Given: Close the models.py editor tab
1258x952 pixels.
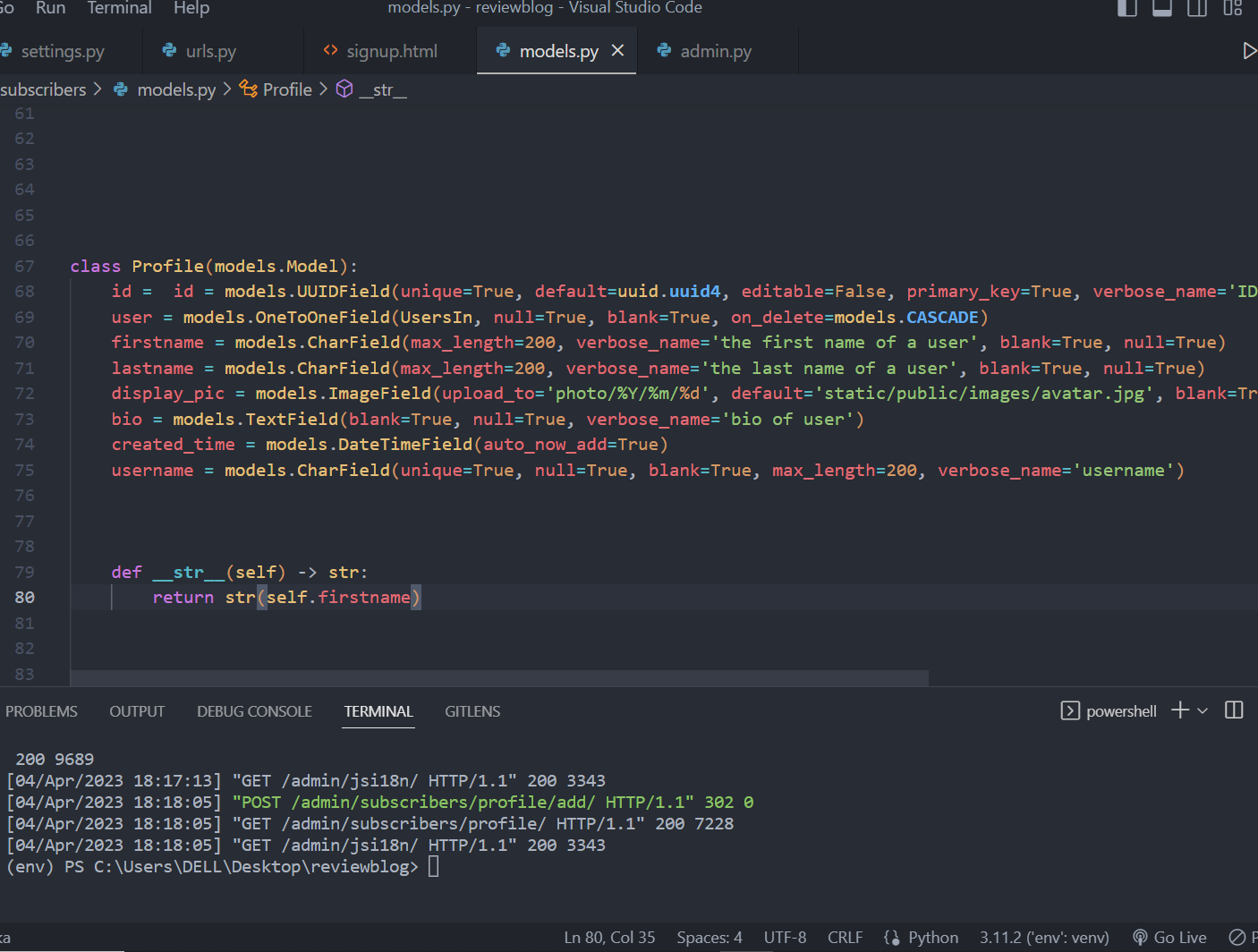Looking at the screenshot, I should (x=617, y=51).
